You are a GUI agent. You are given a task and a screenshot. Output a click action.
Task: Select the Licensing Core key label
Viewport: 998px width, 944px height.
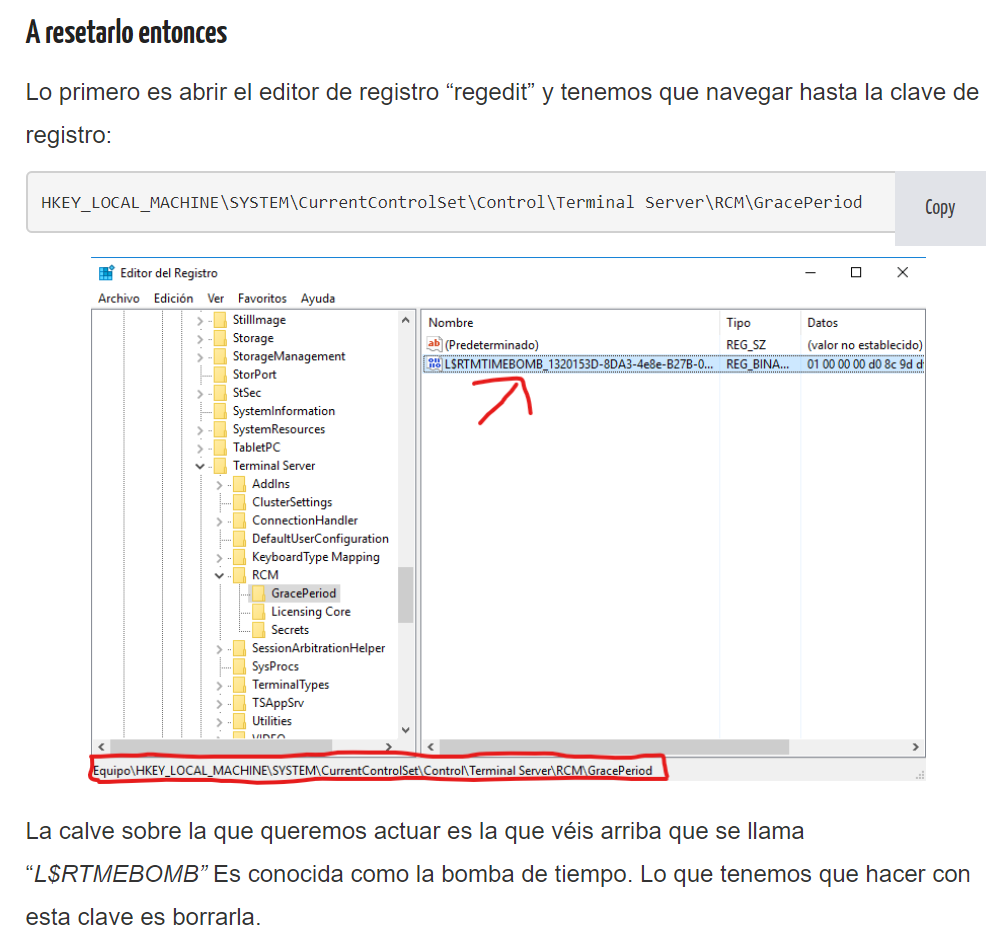coord(311,612)
